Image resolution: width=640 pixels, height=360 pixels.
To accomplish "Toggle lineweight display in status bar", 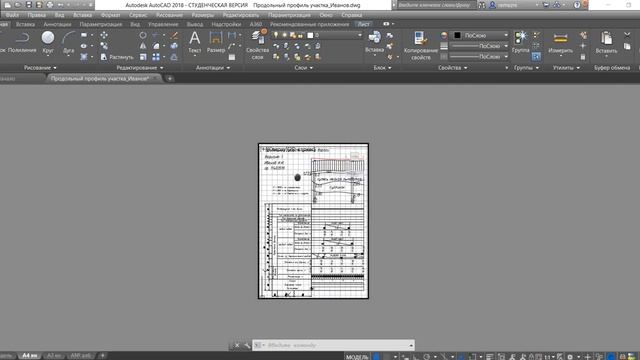I will point(489,357).
